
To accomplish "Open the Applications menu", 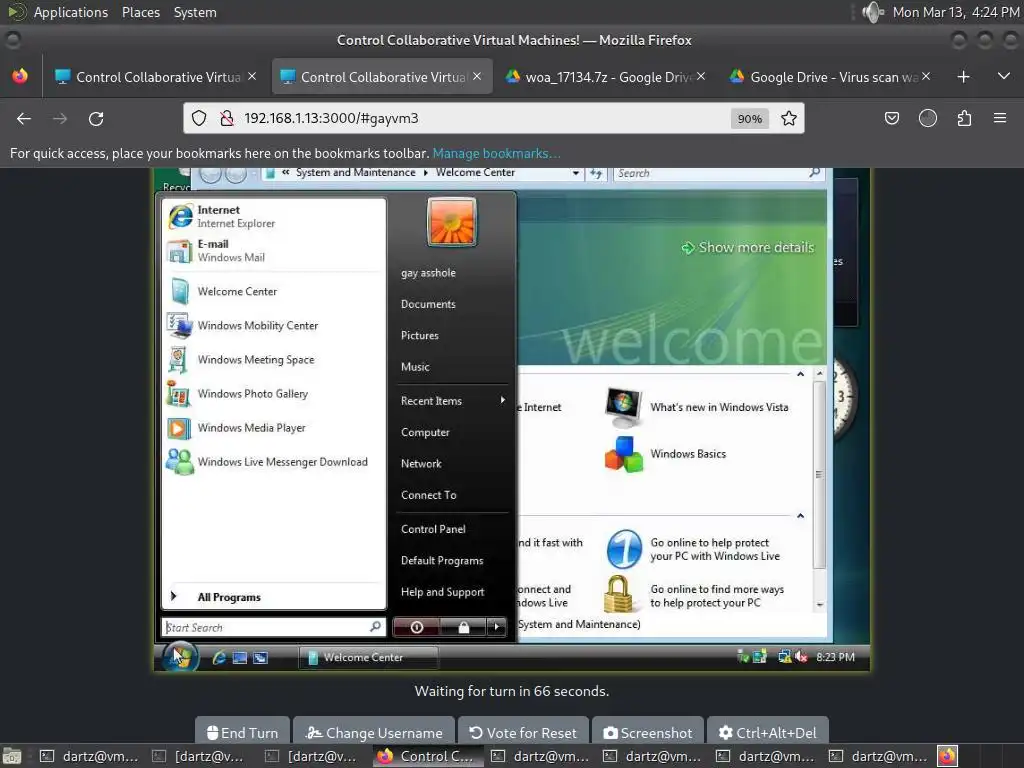I will 71,12.
